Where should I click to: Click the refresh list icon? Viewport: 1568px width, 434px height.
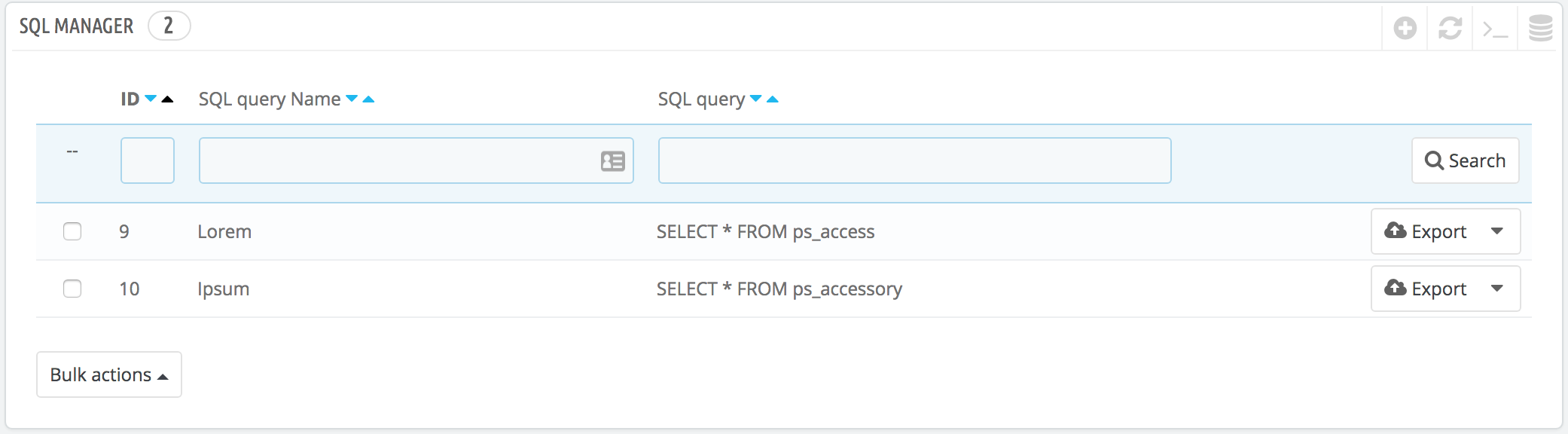point(1450,29)
